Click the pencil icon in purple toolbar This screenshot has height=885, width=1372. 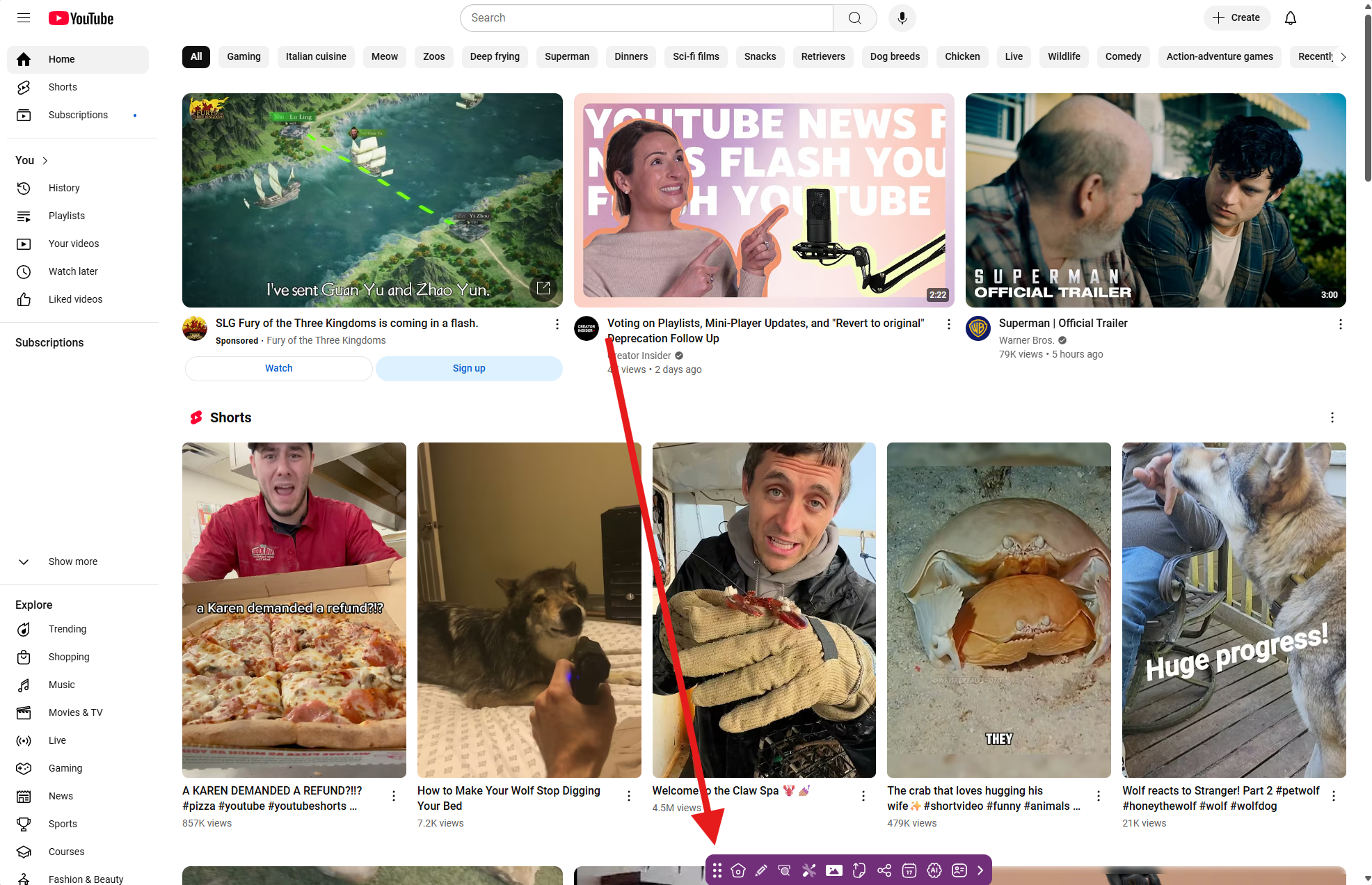[761, 870]
